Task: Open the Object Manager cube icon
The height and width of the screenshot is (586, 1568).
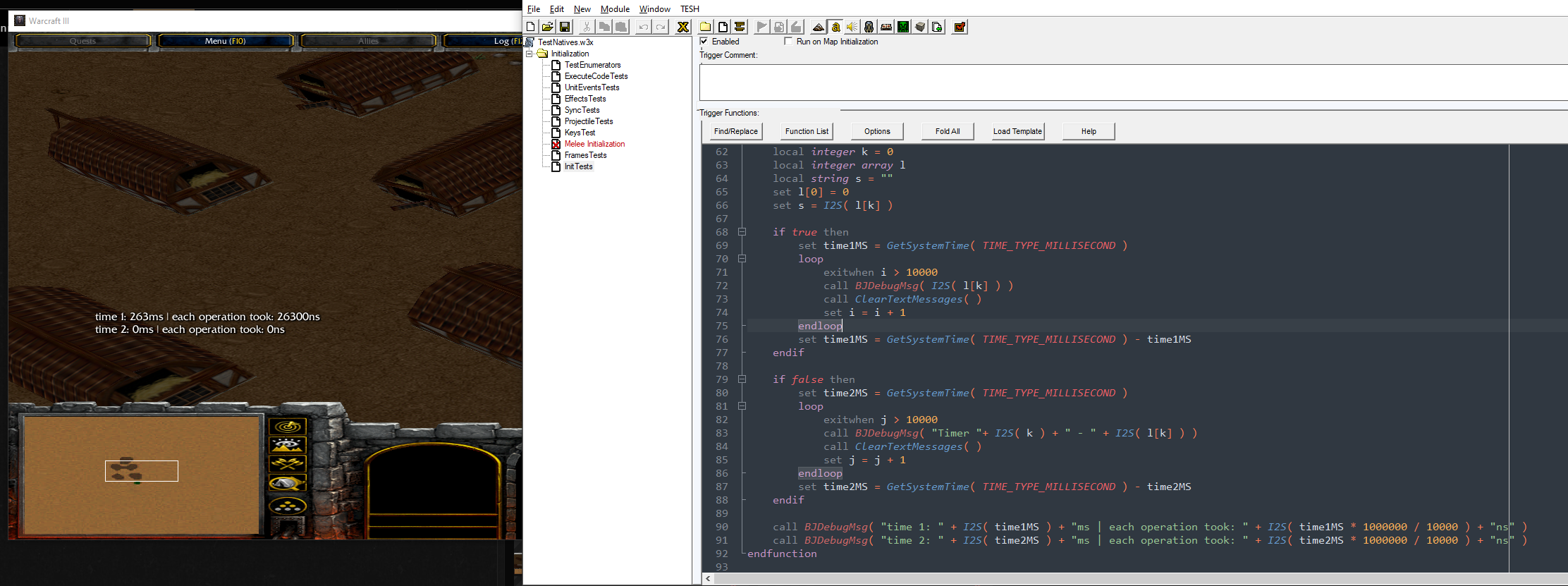Action: pyautogui.click(x=920, y=27)
